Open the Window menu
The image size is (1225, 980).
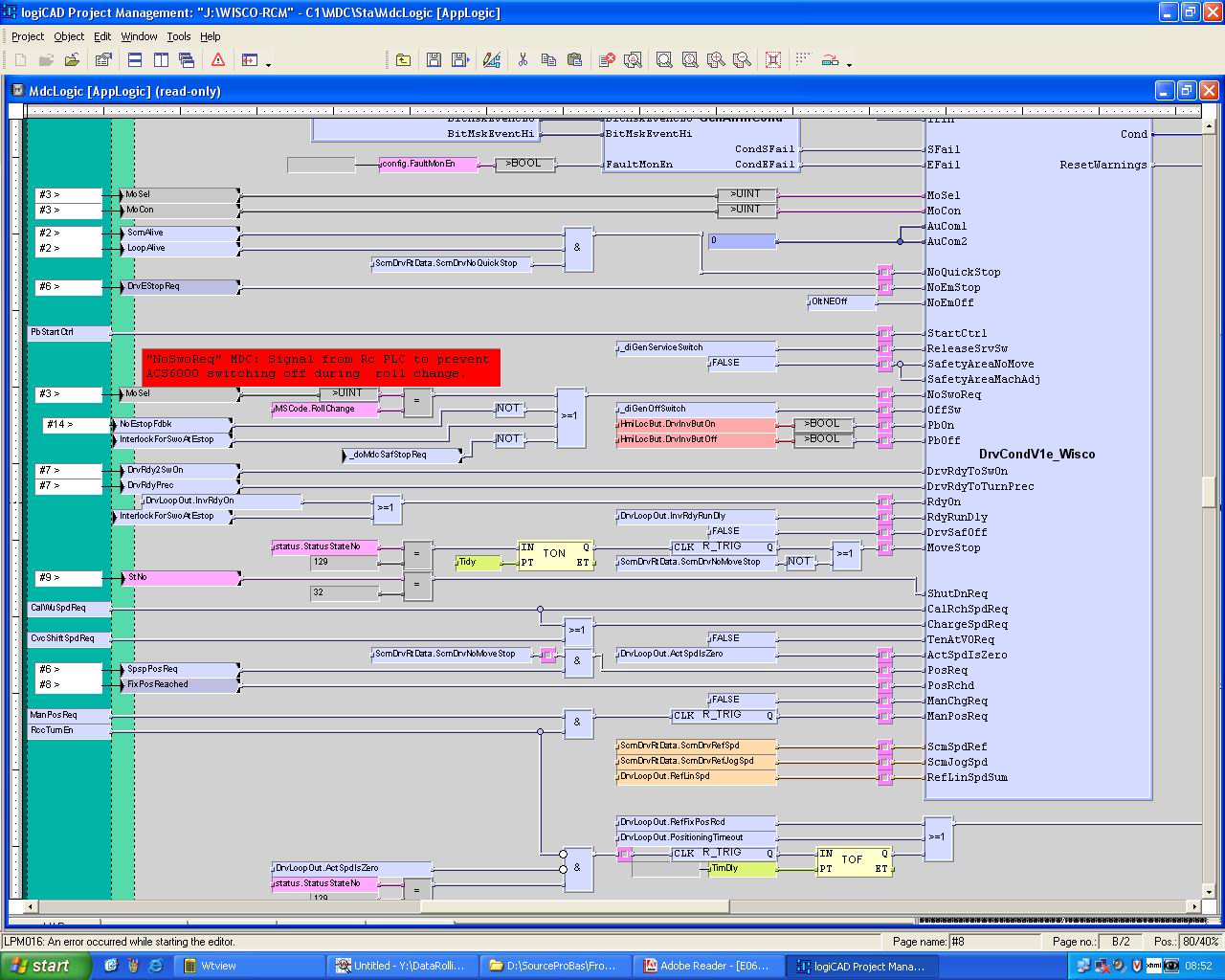(139, 36)
